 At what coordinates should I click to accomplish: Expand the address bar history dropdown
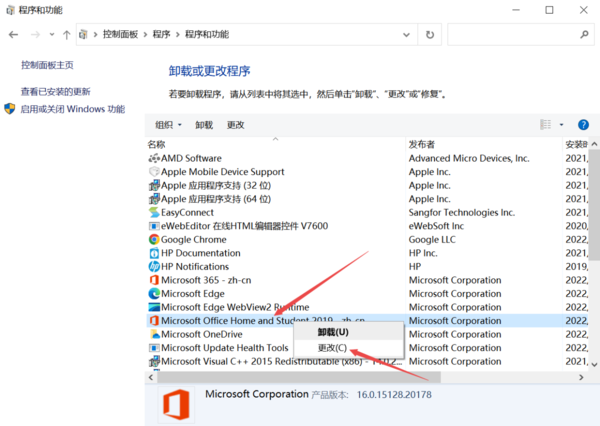(x=406, y=34)
